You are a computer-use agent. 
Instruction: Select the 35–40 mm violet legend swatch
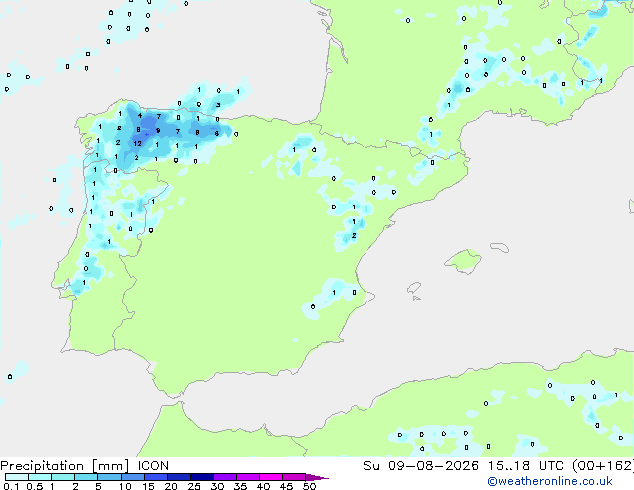(247, 477)
